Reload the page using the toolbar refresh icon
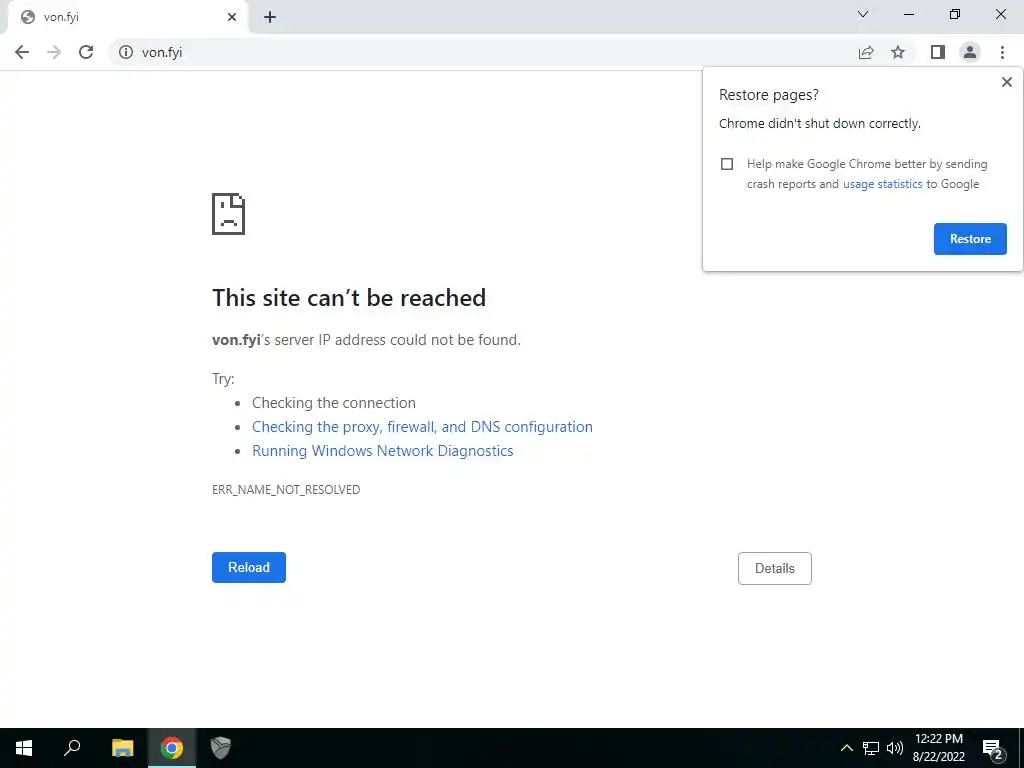Viewport: 1024px width, 768px height. coord(86,52)
